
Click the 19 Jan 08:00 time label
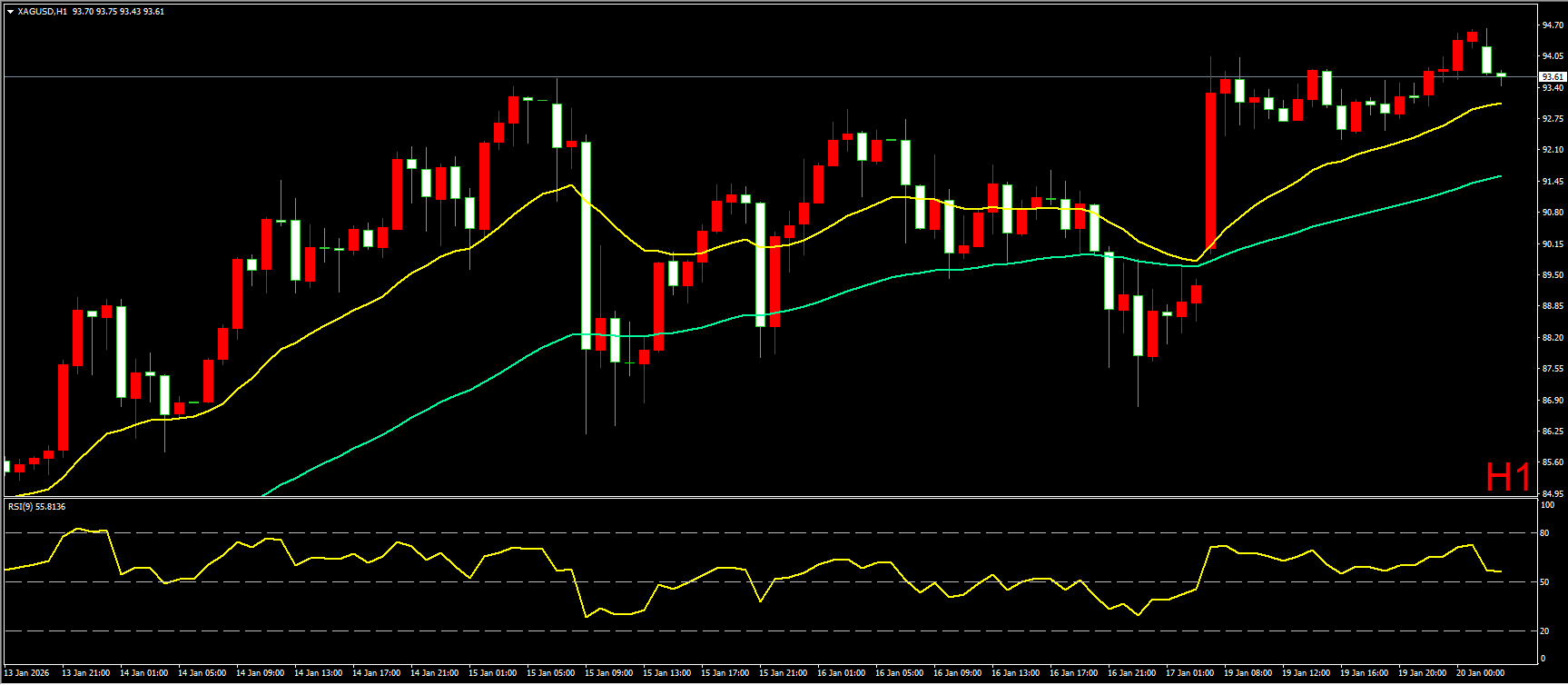point(1247,673)
